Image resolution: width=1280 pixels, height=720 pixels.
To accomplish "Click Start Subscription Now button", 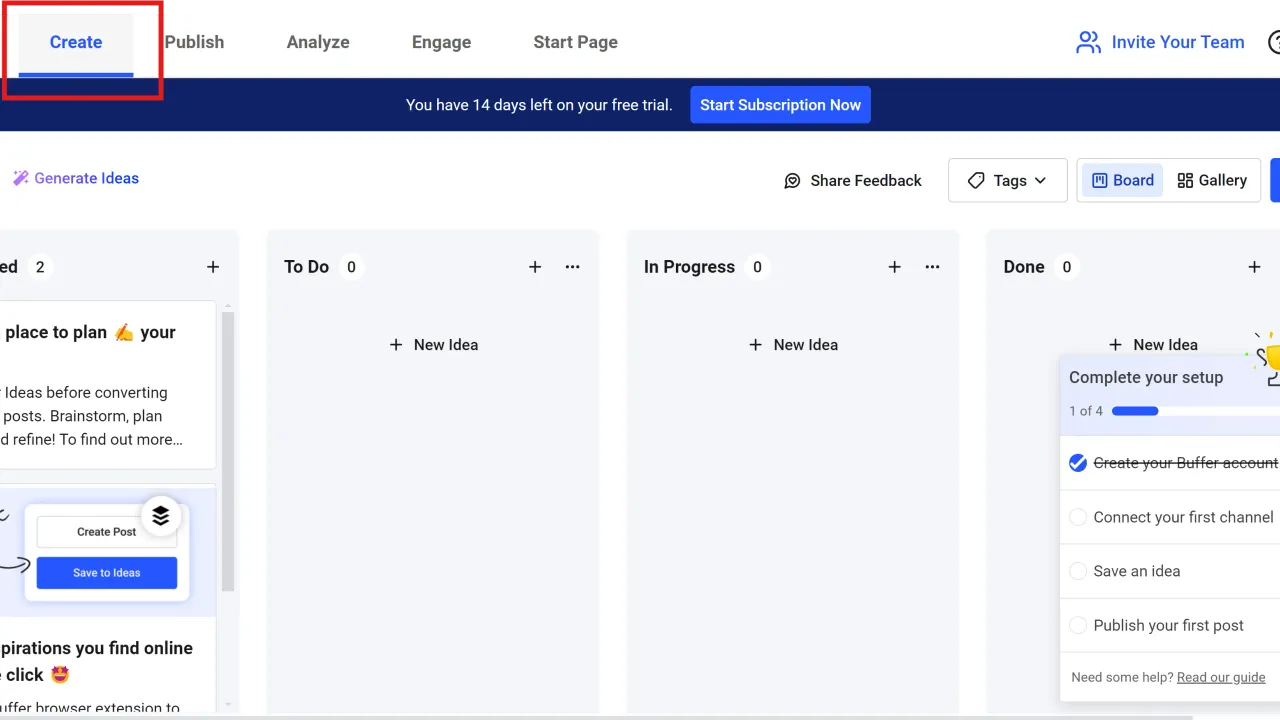I will [780, 105].
